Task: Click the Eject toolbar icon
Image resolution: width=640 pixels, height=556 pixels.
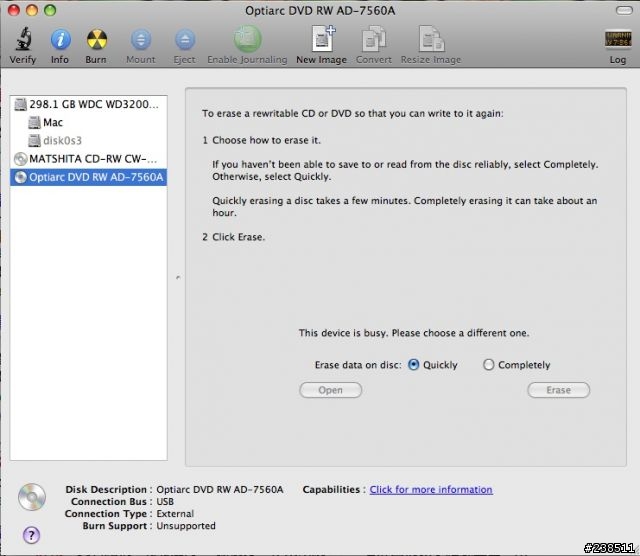Action: pos(185,40)
